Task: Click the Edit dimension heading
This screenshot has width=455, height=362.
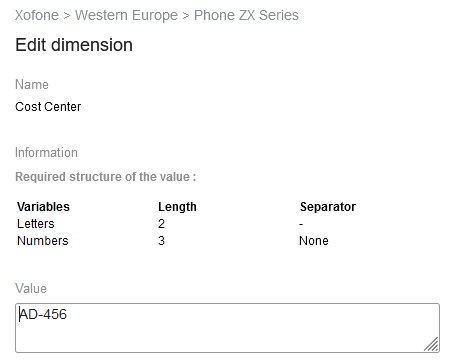Action: point(74,45)
